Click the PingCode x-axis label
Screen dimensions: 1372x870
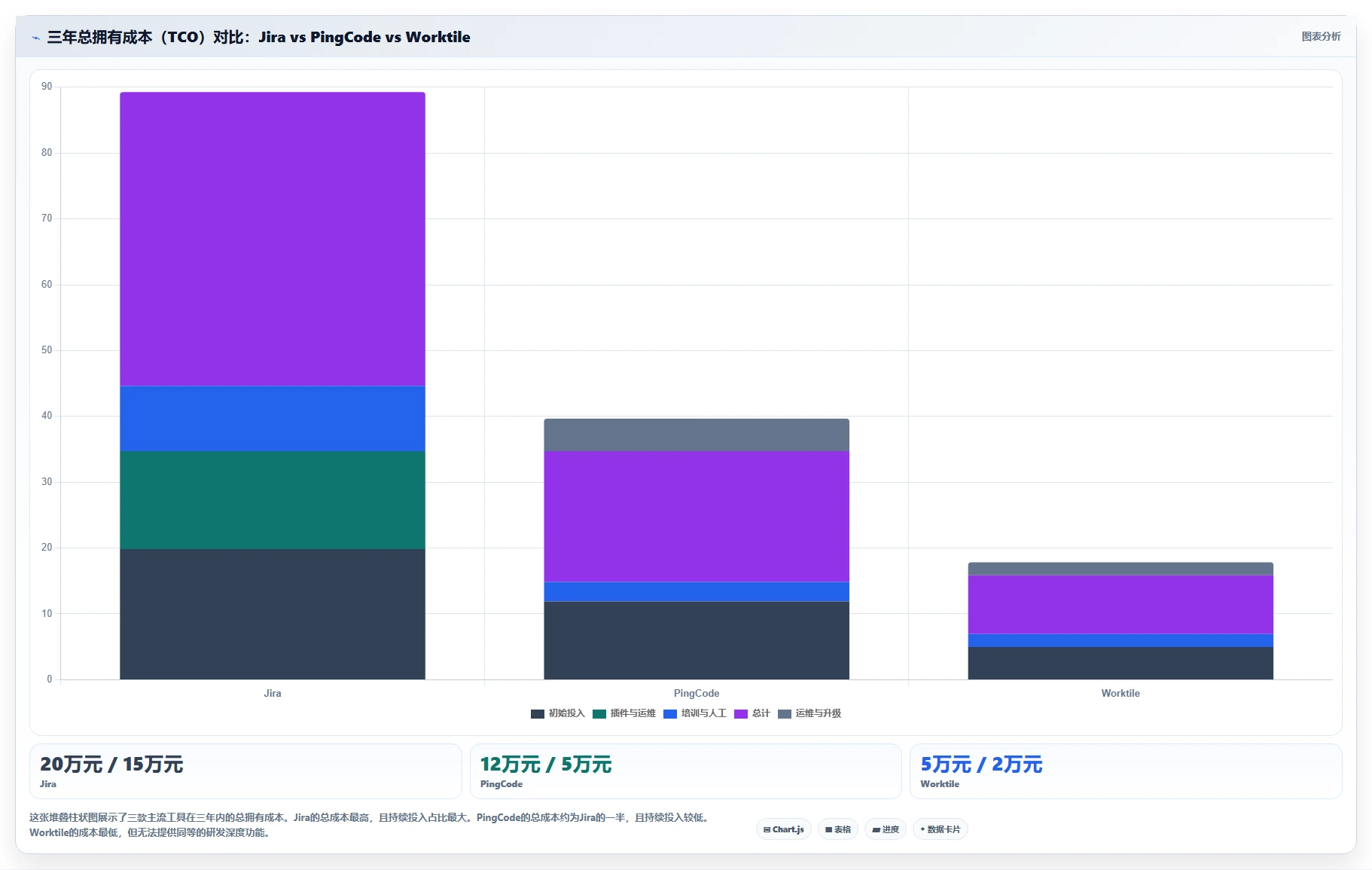pyautogui.click(x=697, y=693)
